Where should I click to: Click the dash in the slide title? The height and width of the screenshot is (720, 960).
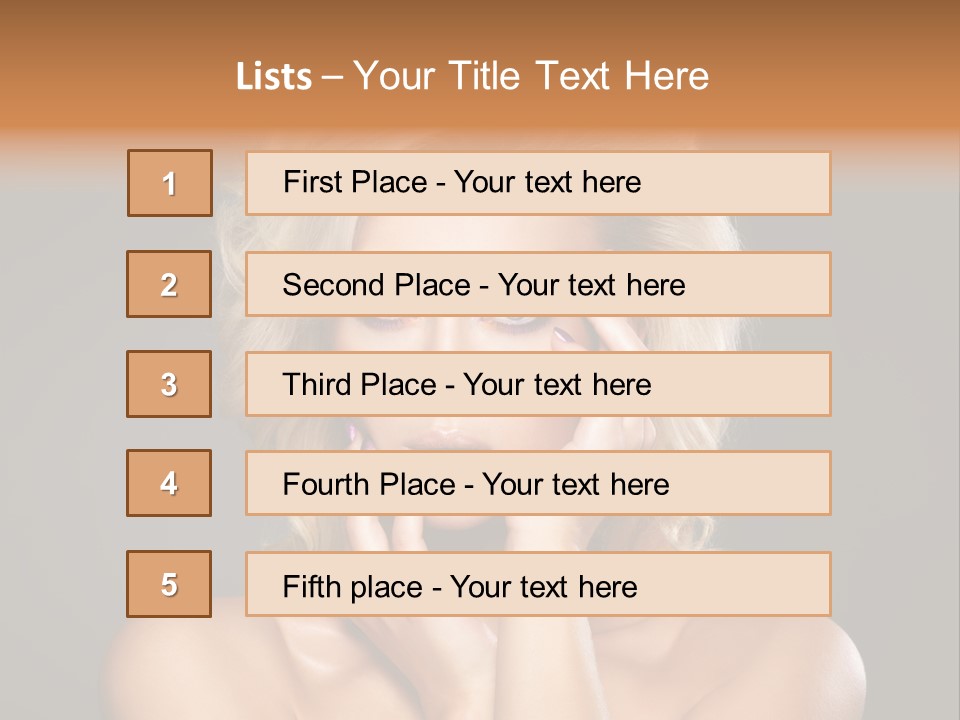click(x=332, y=77)
